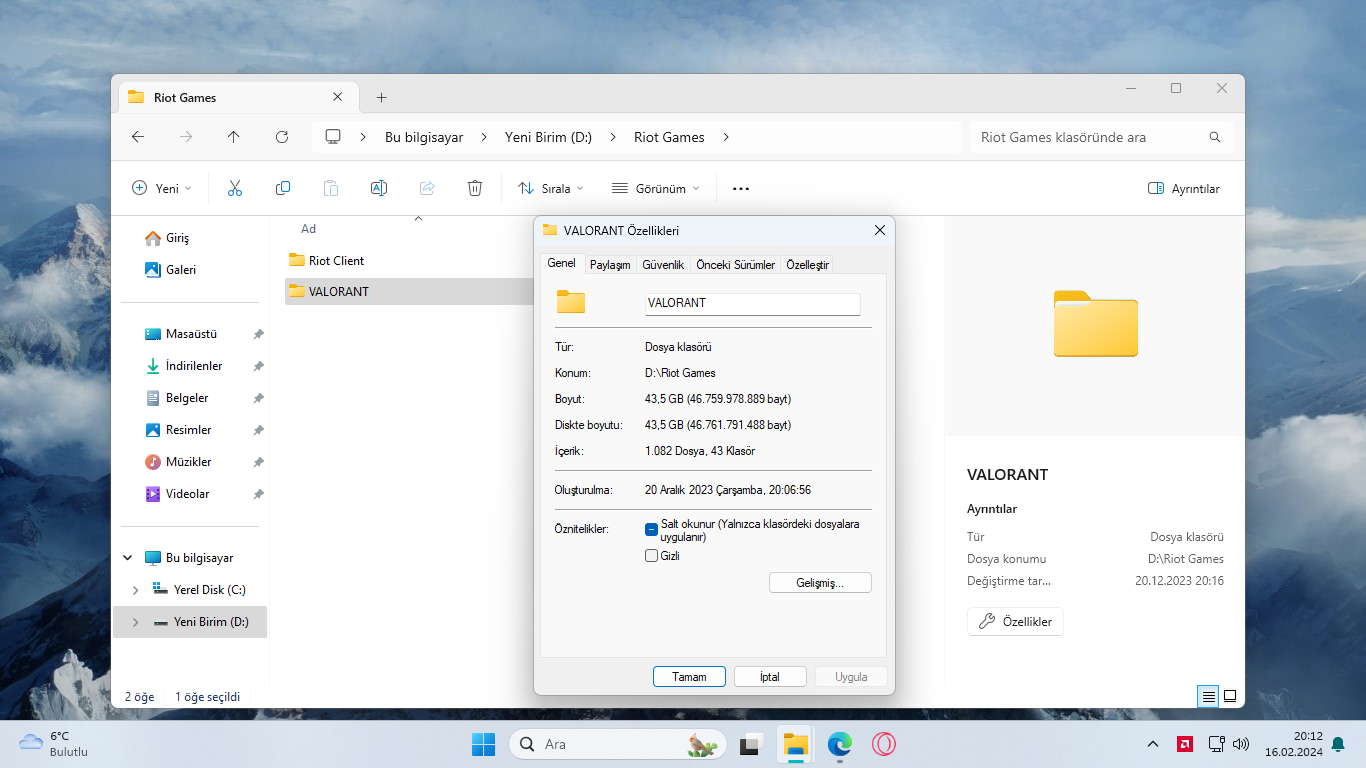This screenshot has width=1366, height=768.
Task: Switch to the Paylaşım tab
Action: (610, 265)
